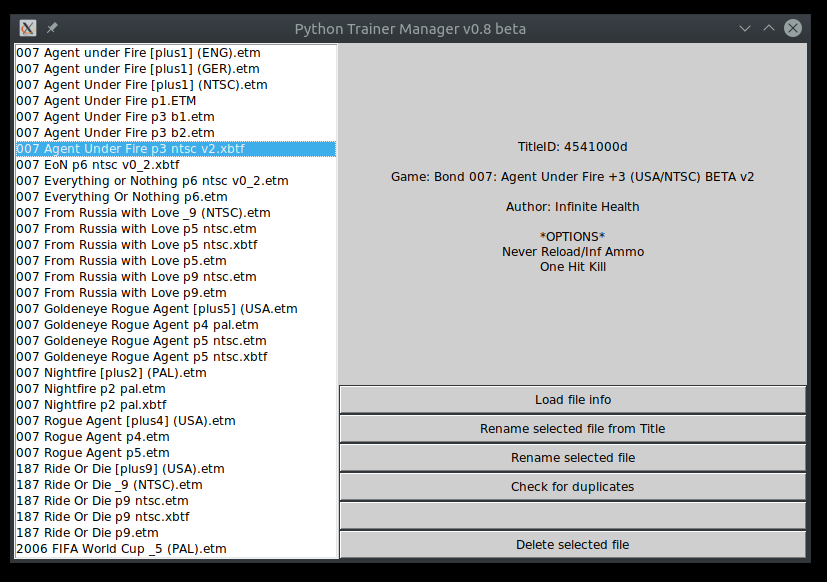Click Rename selected file from Title

573,428
